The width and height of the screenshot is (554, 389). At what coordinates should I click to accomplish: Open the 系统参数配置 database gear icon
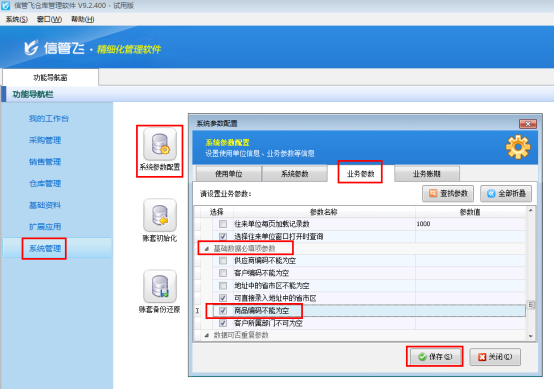pos(160,144)
